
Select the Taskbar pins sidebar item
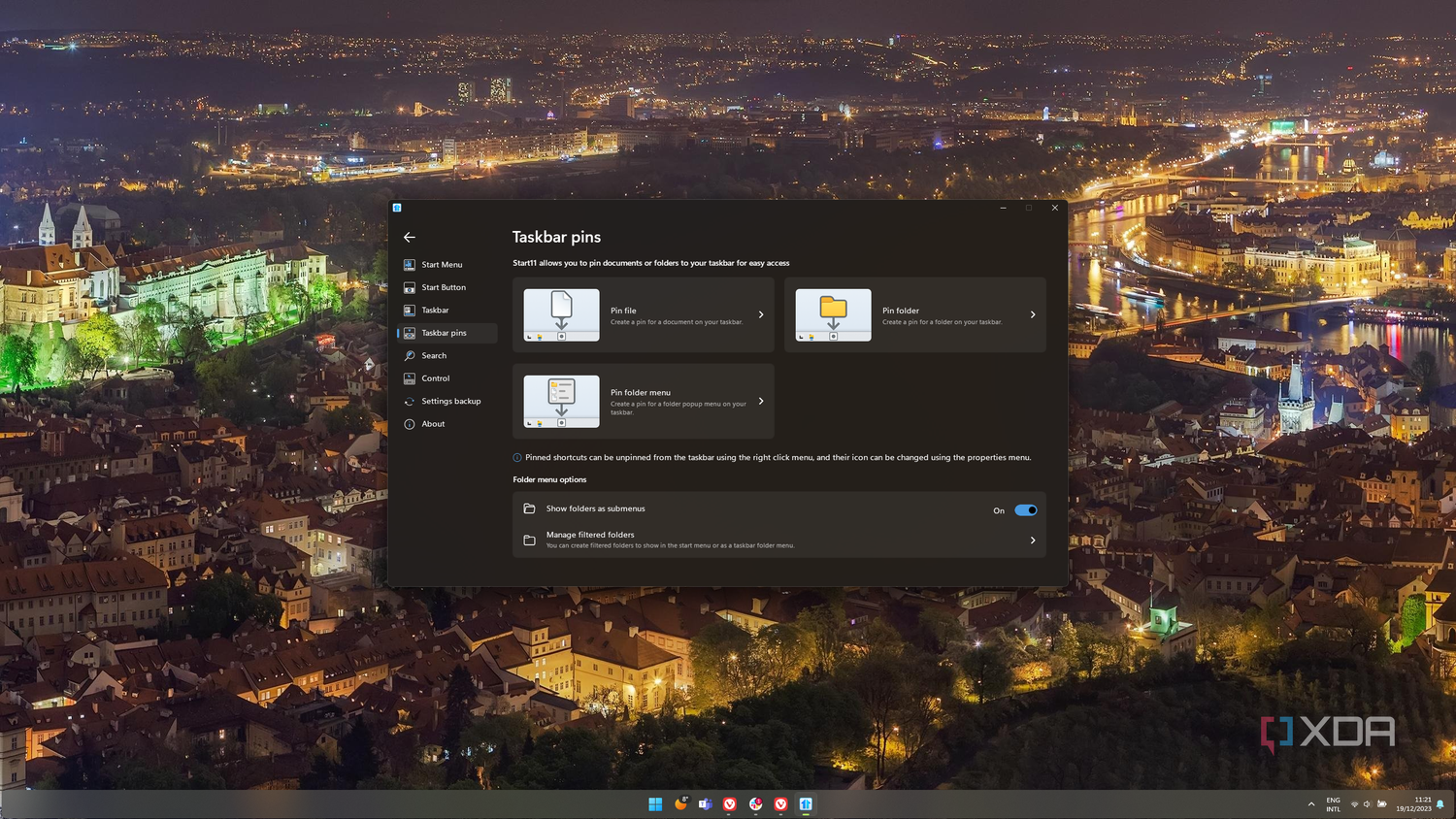[447, 333]
